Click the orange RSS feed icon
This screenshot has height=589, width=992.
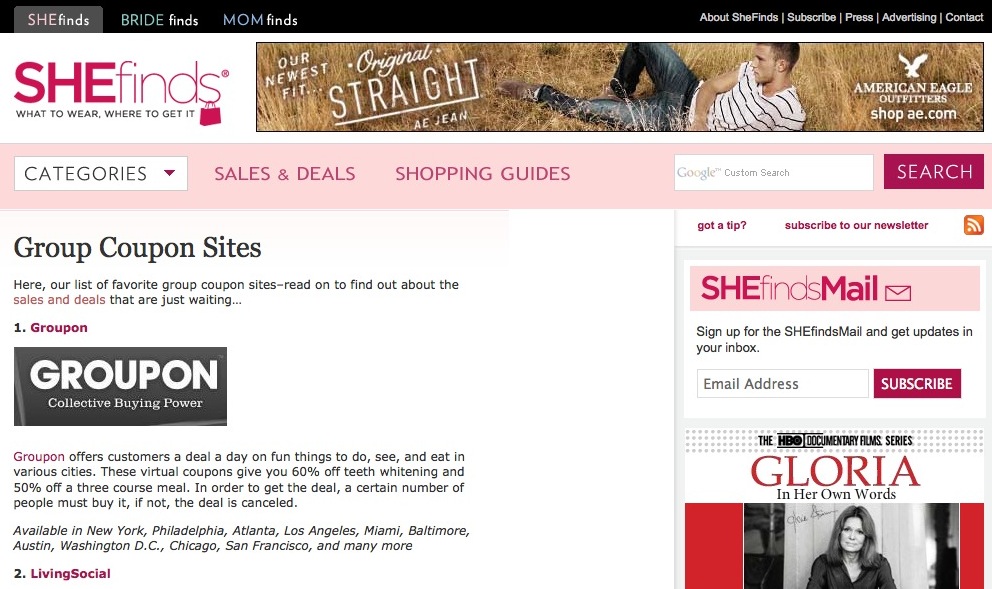pyautogui.click(x=974, y=225)
